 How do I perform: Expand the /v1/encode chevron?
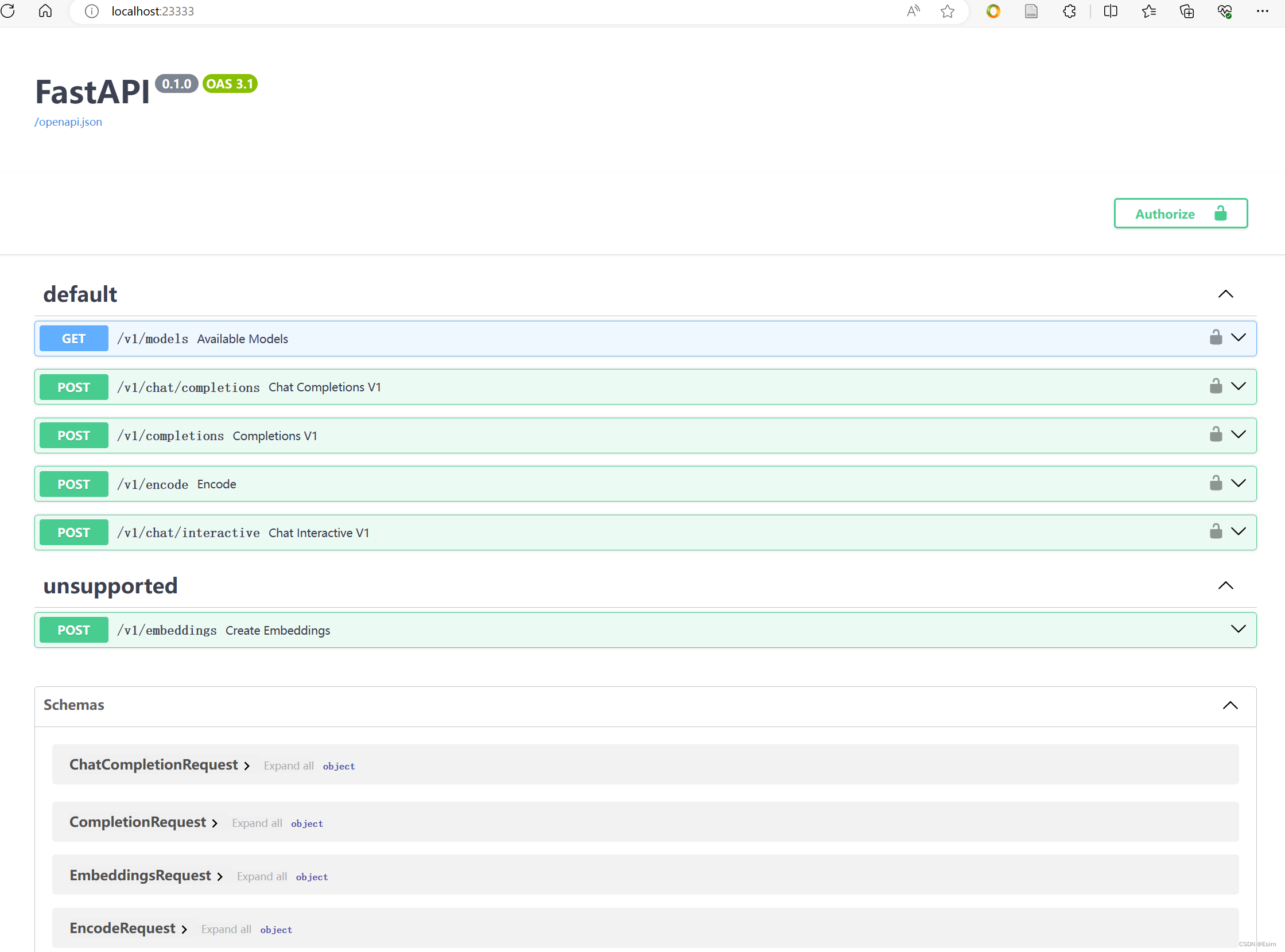click(x=1239, y=483)
